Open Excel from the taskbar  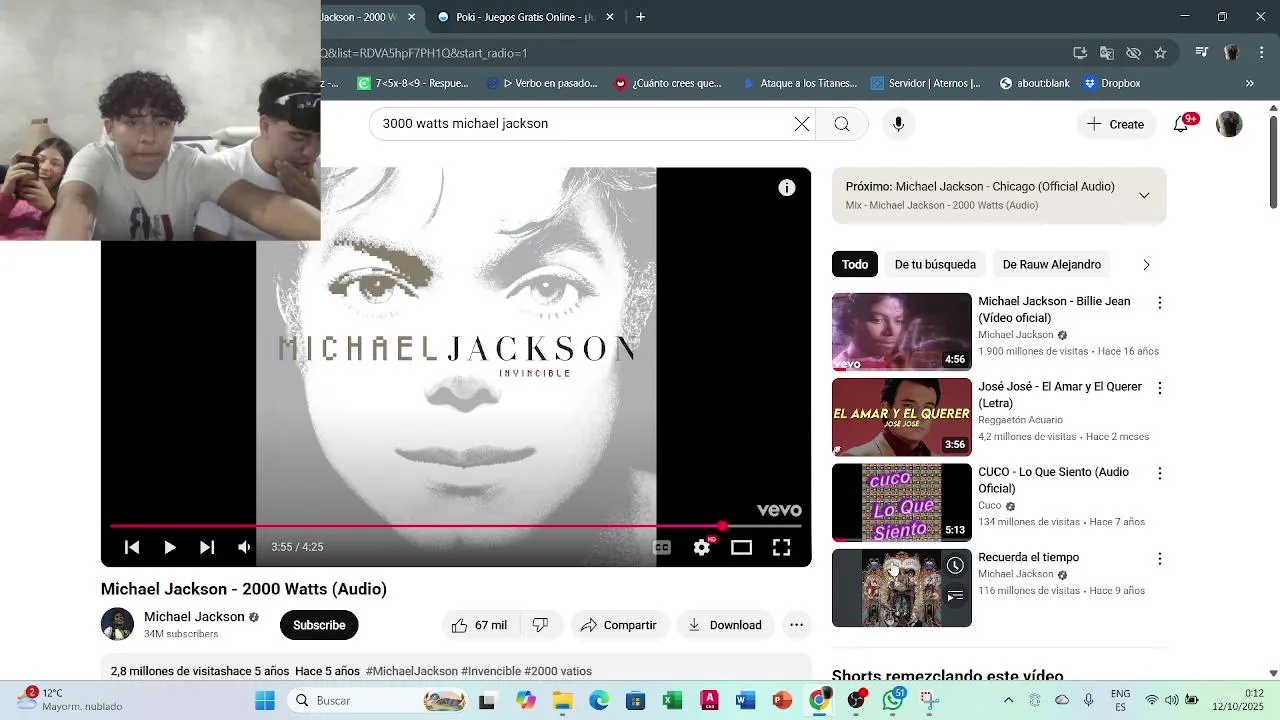coord(672,701)
